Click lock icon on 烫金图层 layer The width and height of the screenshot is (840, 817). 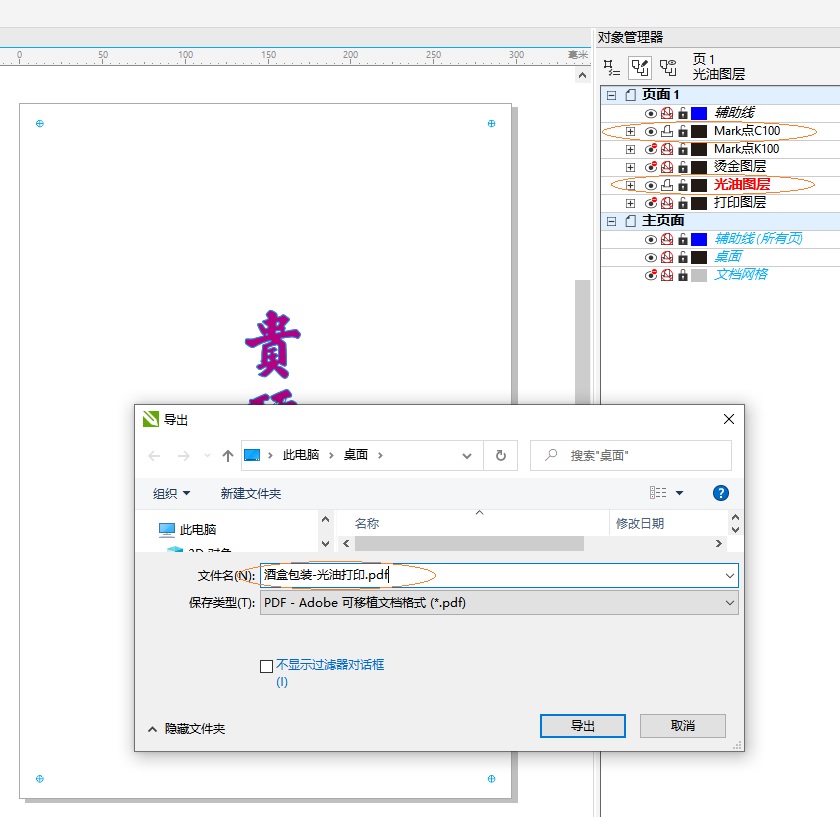pos(683,167)
